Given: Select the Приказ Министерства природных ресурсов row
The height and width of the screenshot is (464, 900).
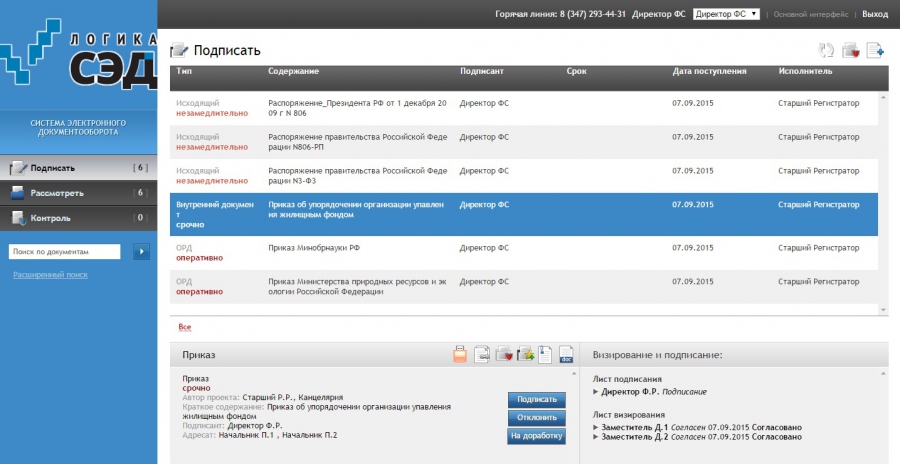Looking at the screenshot, I should pos(524,287).
